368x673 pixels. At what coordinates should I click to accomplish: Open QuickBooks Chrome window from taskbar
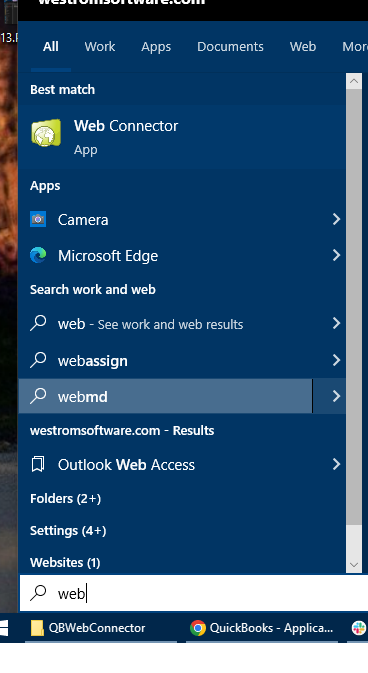coord(262,628)
